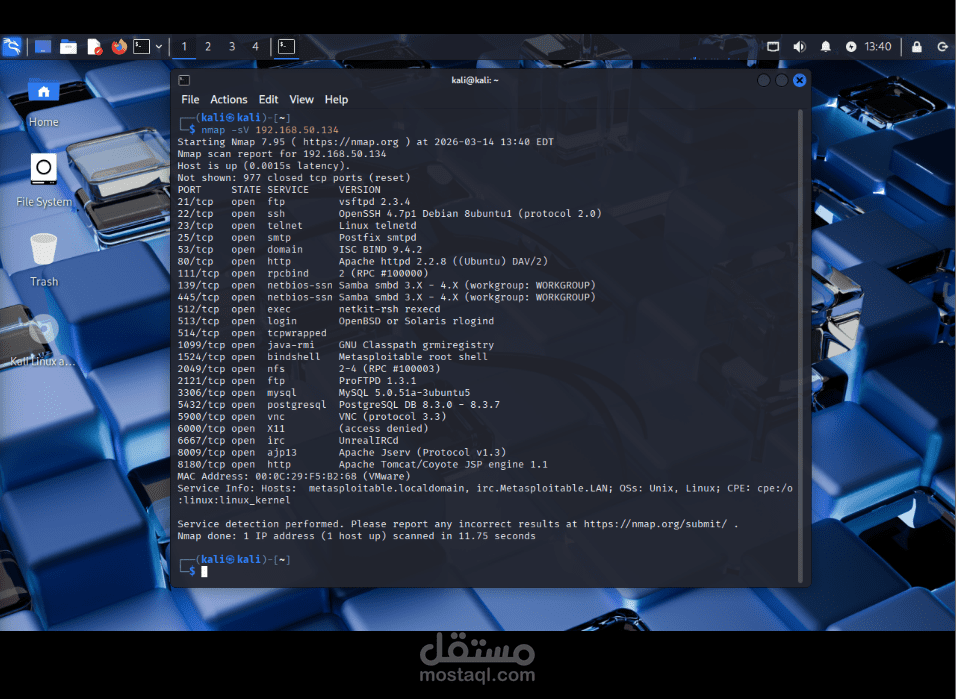Click PostgreSQL DB 8.3.0 - 8.3.7 text
The height and width of the screenshot is (699, 956).
coord(419,405)
